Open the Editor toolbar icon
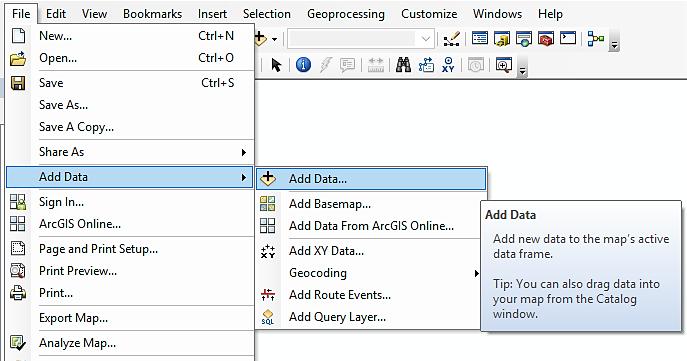 click(x=451, y=39)
